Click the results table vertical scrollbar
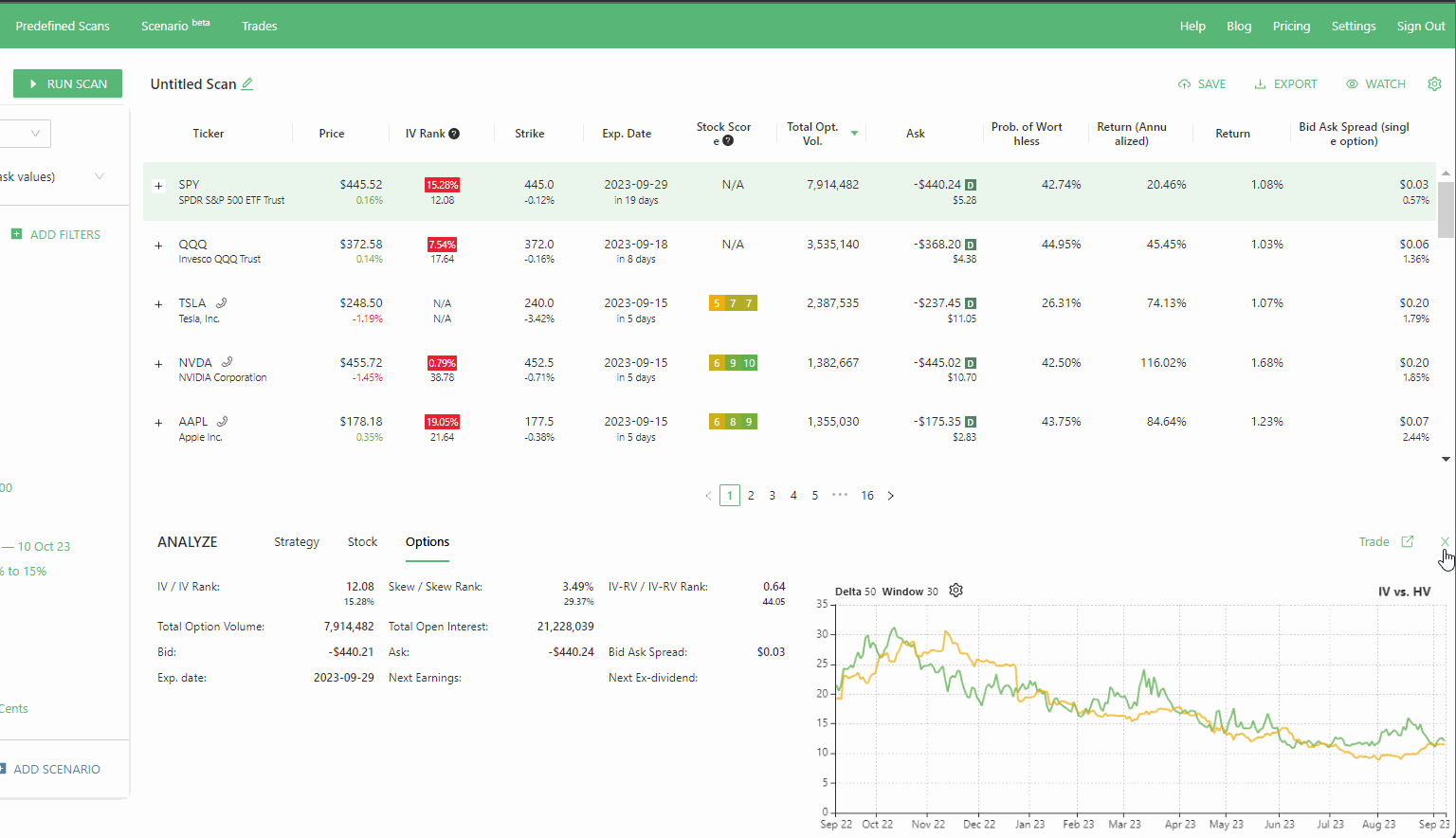This screenshot has height=838, width=1456. point(1446,209)
